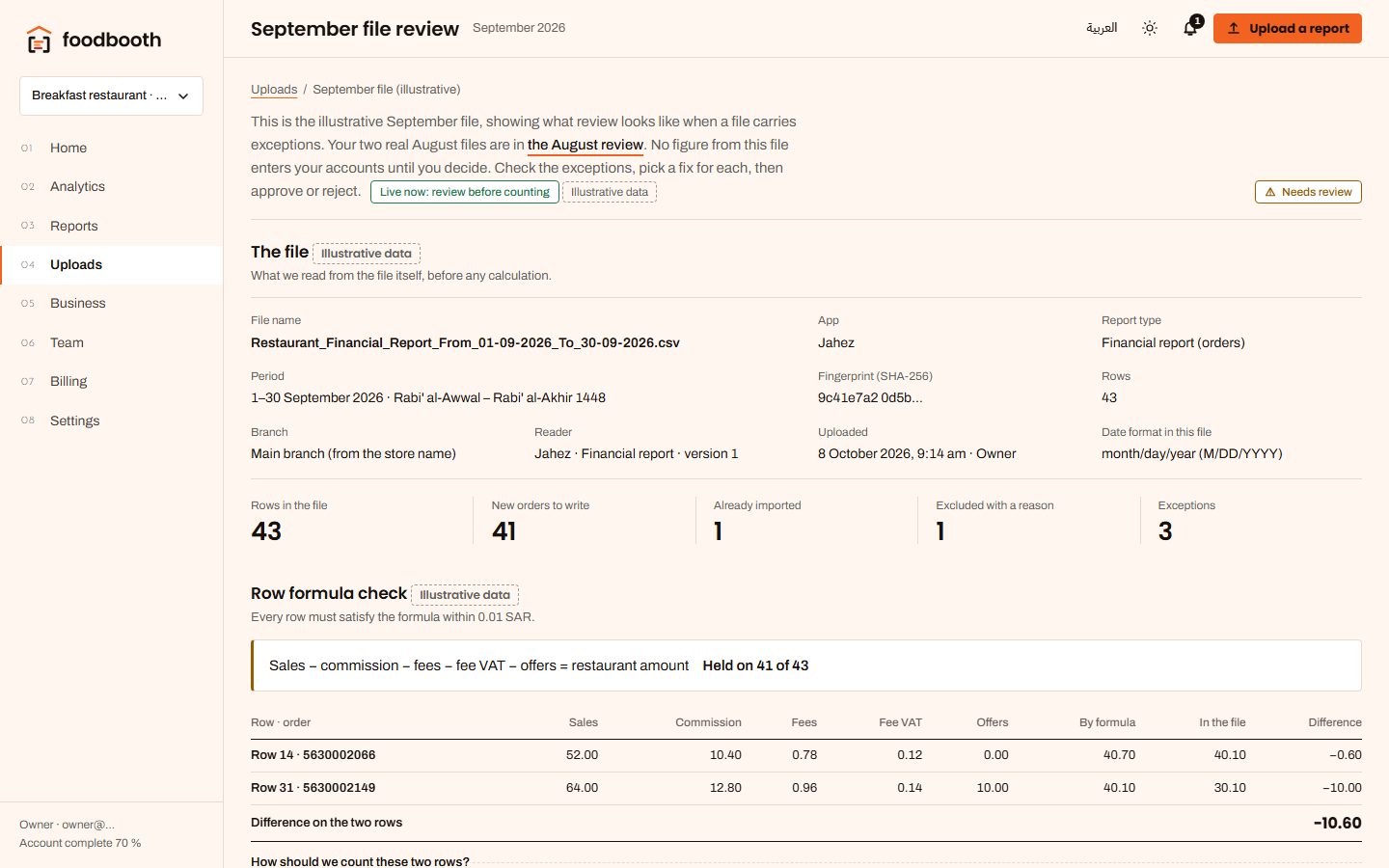This screenshot has height=868, width=1389.
Task: Click the foodbooth logo icon
Action: [39, 40]
